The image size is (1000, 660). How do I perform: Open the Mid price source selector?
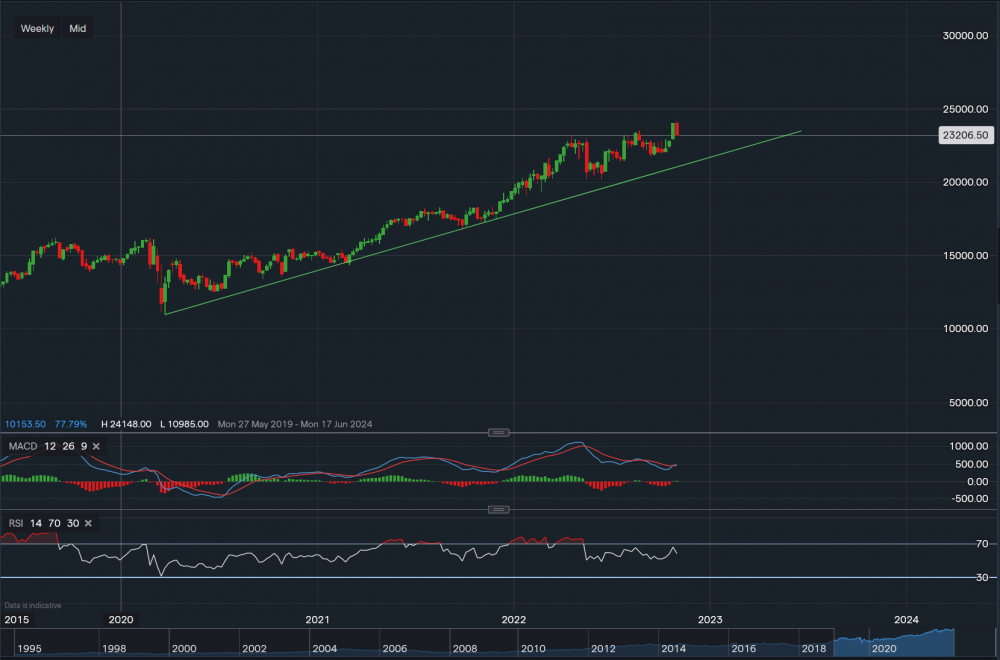coord(76,28)
